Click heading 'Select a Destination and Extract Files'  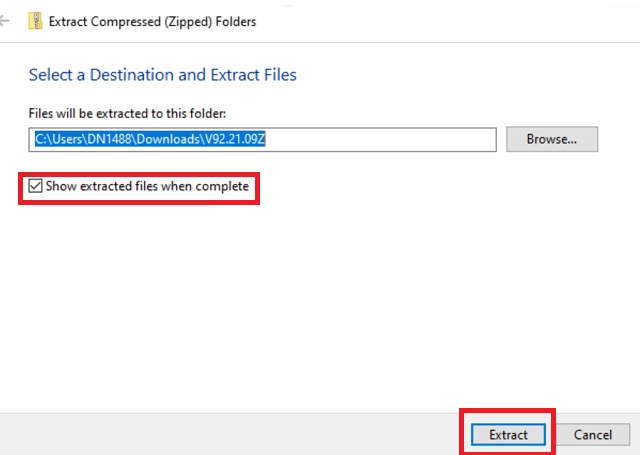click(162, 75)
